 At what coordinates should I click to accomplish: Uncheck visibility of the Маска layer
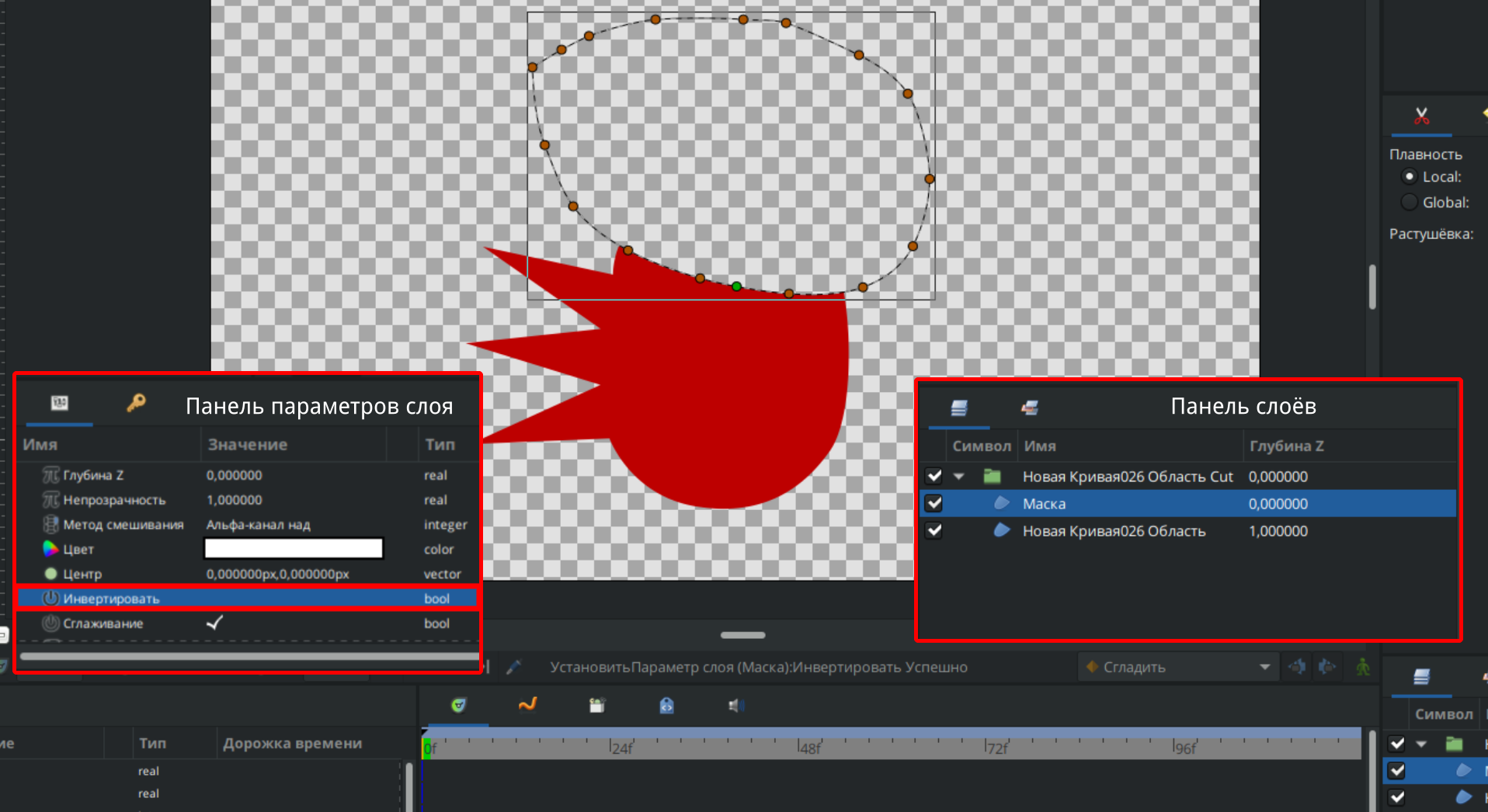point(934,504)
